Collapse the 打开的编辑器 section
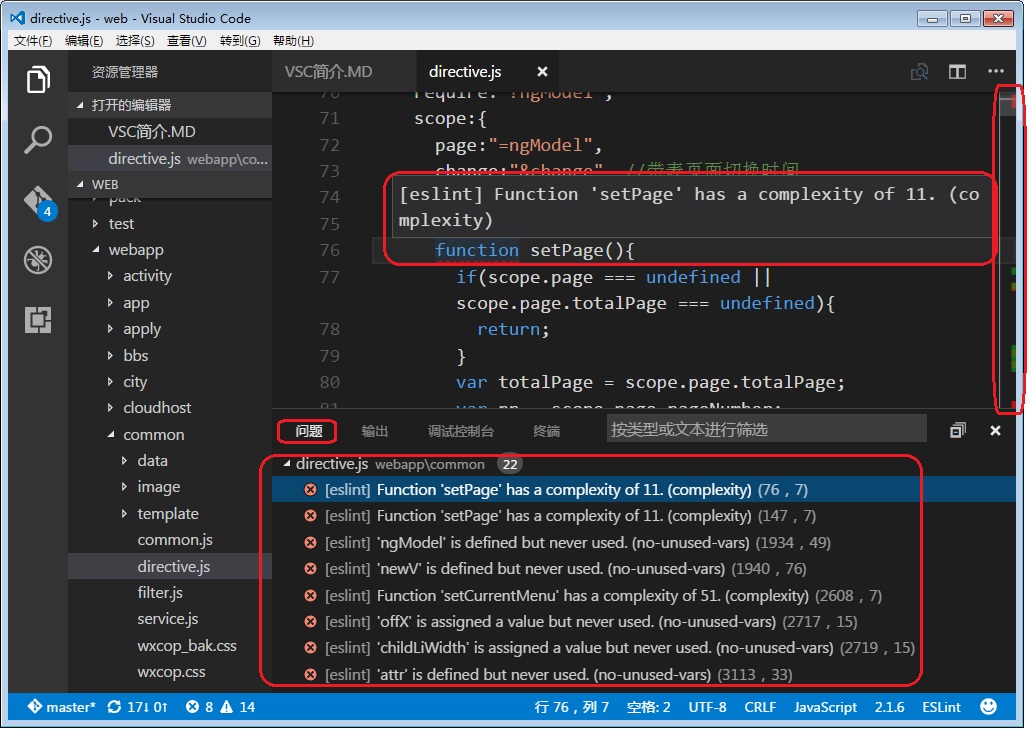The width and height of the screenshot is (1034, 729). pos(80,105)
